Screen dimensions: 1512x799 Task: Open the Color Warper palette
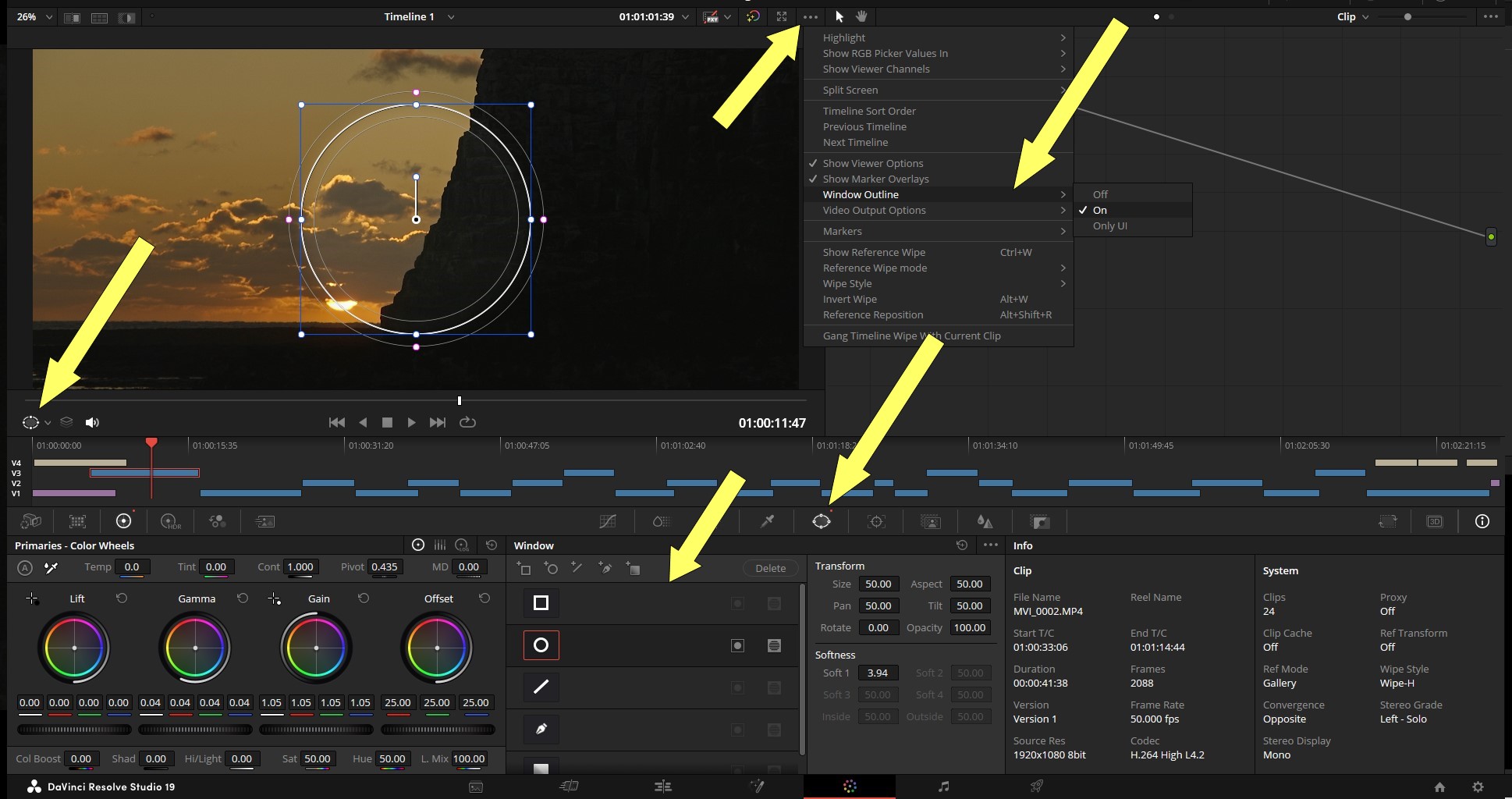(x=662, y=521)
